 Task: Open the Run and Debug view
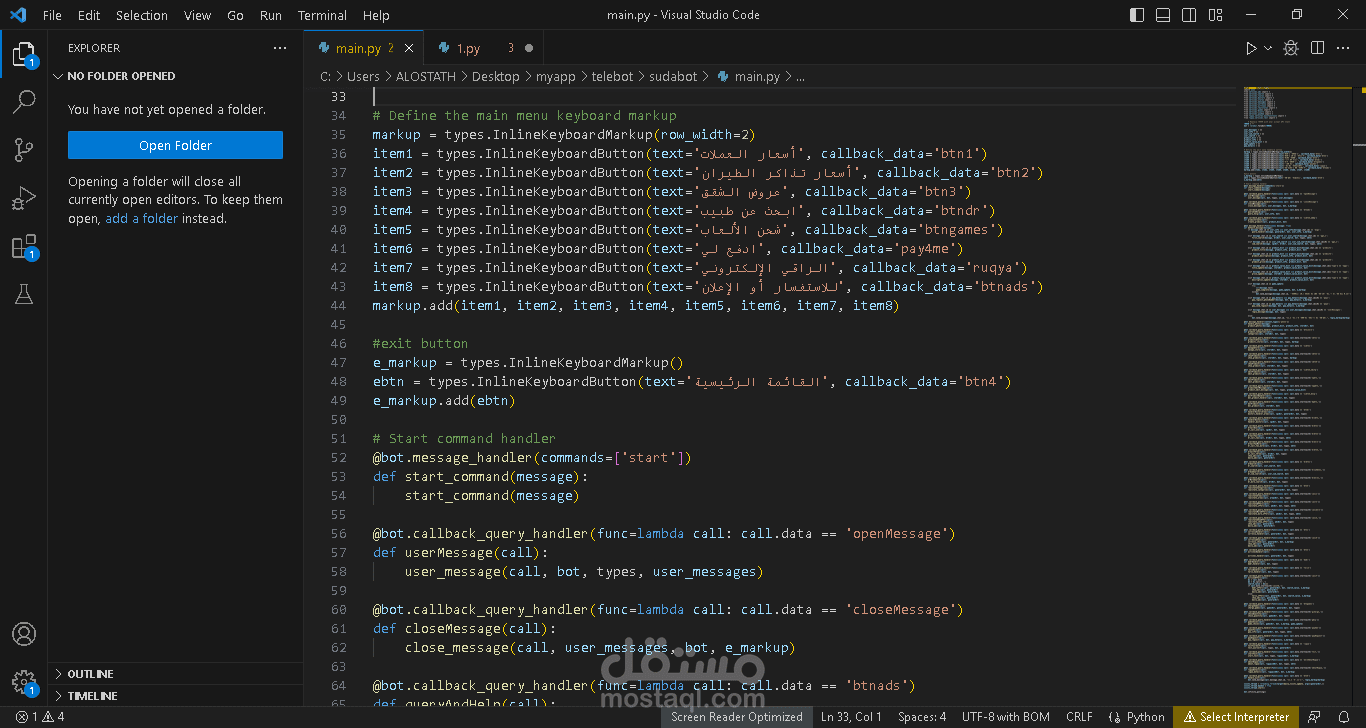pyautogui.click(x=24, y=198)
